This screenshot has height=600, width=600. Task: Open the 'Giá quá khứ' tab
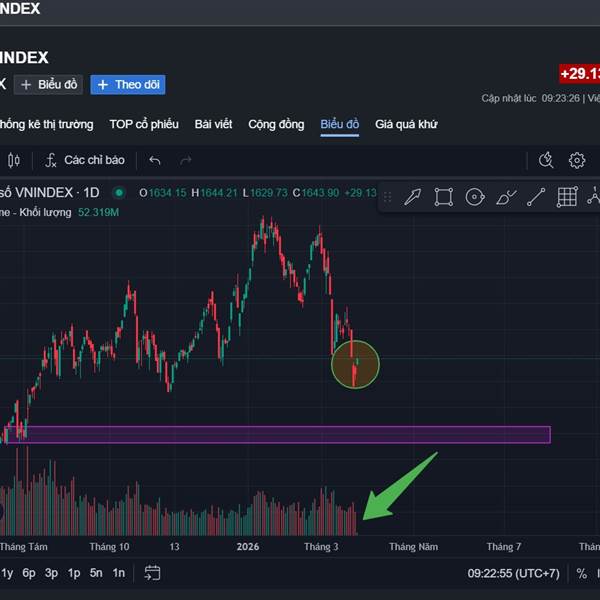(405, 124)
